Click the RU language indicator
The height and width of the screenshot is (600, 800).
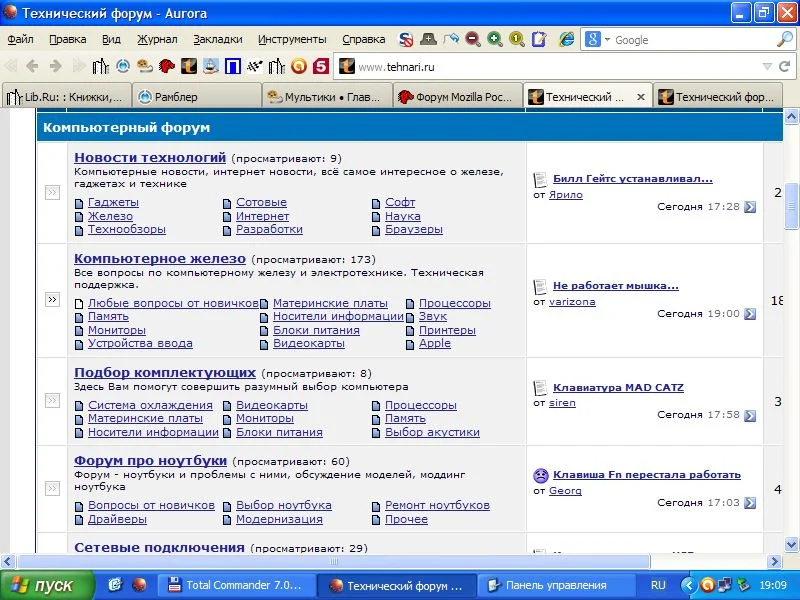coord(658,585)
